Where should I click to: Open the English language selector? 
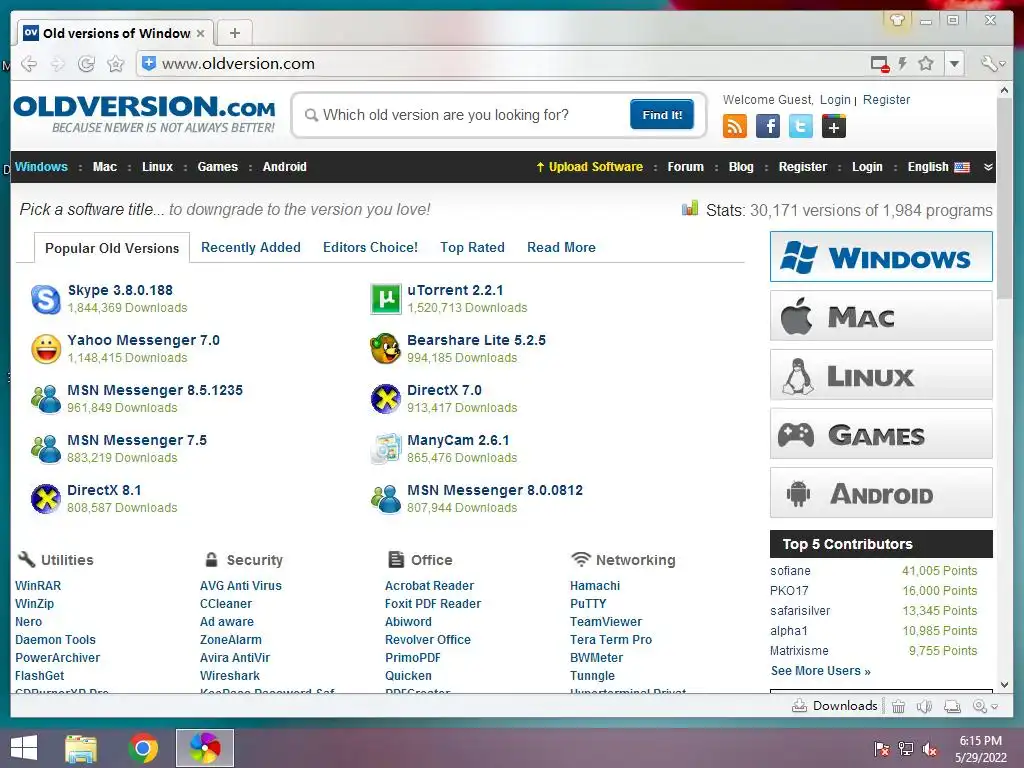tap(938, 167)
